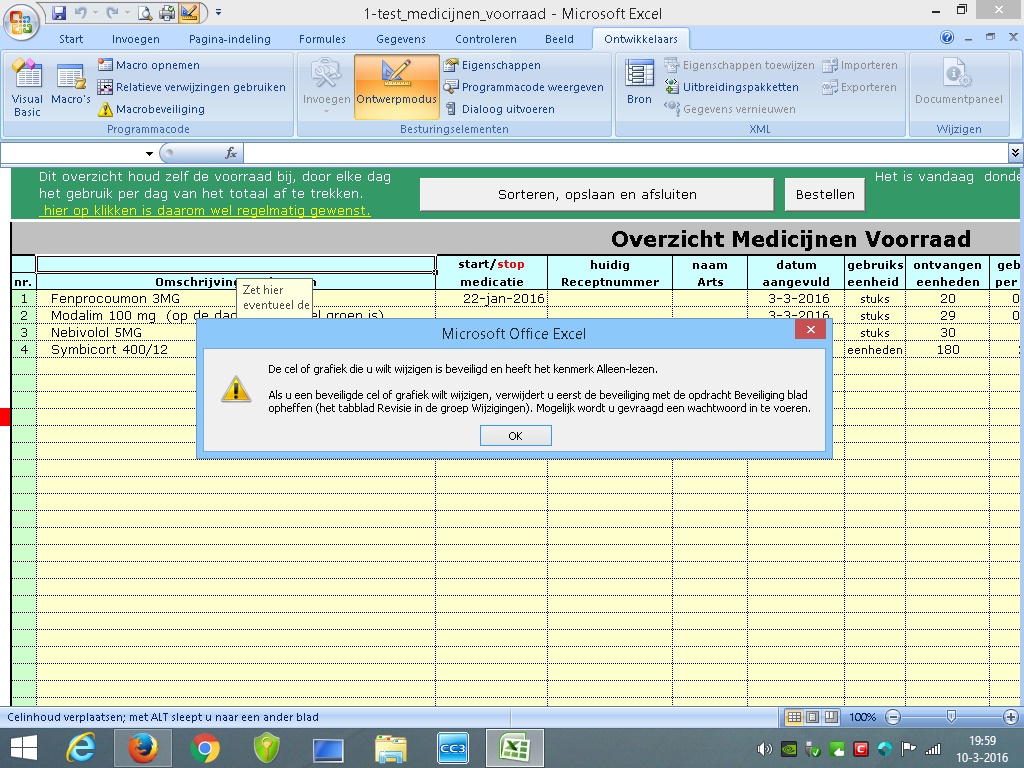Open Uitbreidingspakketten
1024x768 pixels.
pos(731,87)
